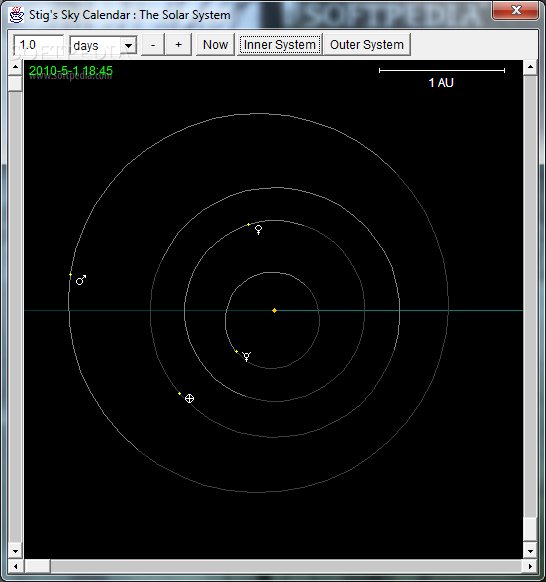Viewport: 546px width, 582px height.
Task: Click the Sun marker at the center
Action: tap(274, 310)
